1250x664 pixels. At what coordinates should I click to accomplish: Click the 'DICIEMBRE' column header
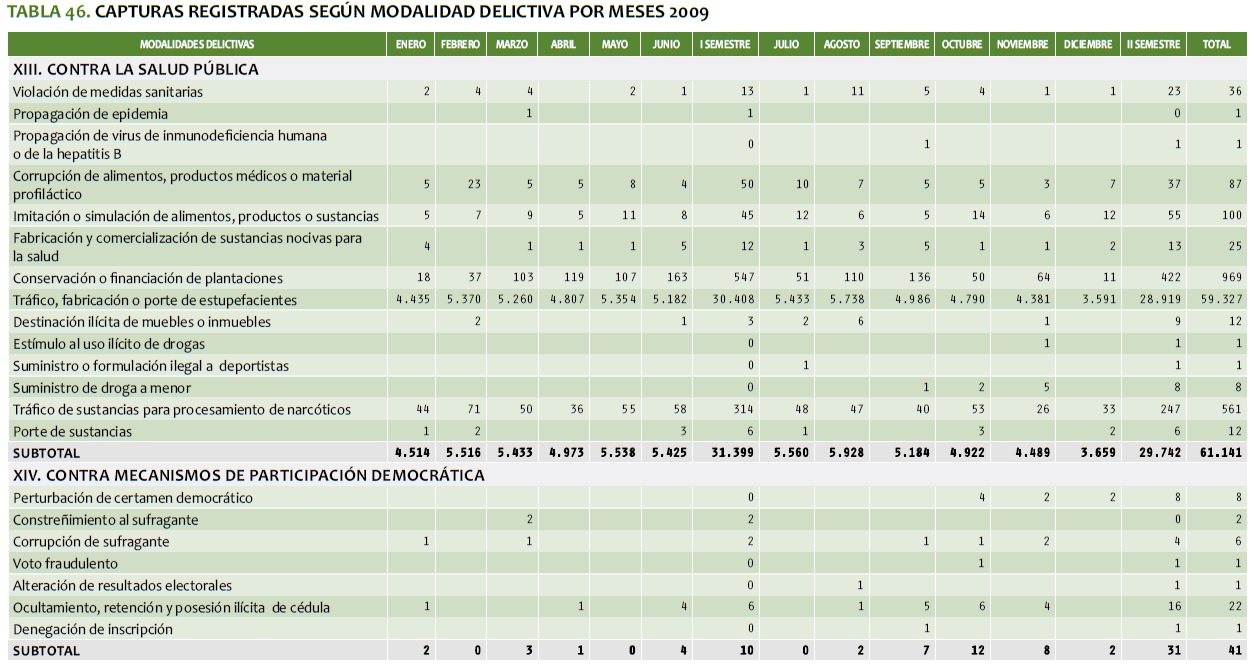click(1088, 45)
